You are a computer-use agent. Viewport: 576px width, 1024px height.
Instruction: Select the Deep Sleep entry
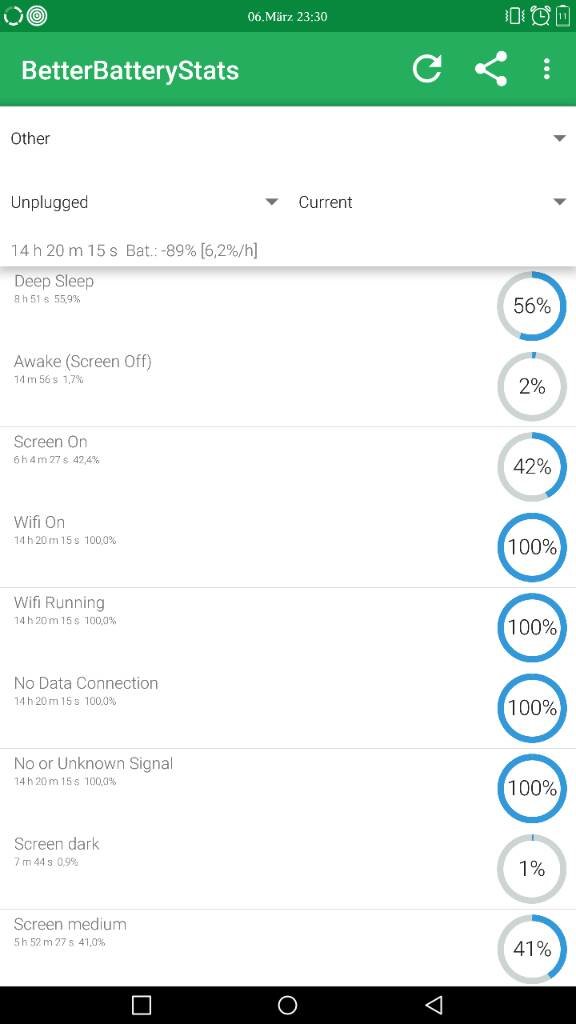288,306
